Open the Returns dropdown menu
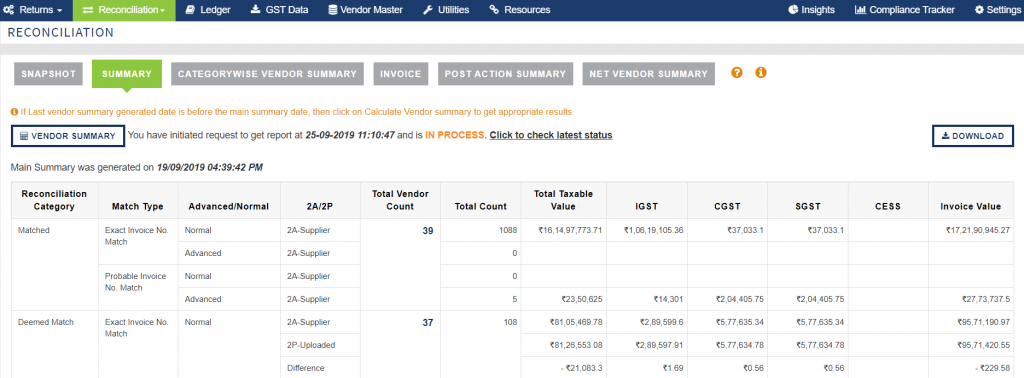Image resolution: width=1024 pixels, height=378 pixels. pyautogui.click(x=33, y=10)
